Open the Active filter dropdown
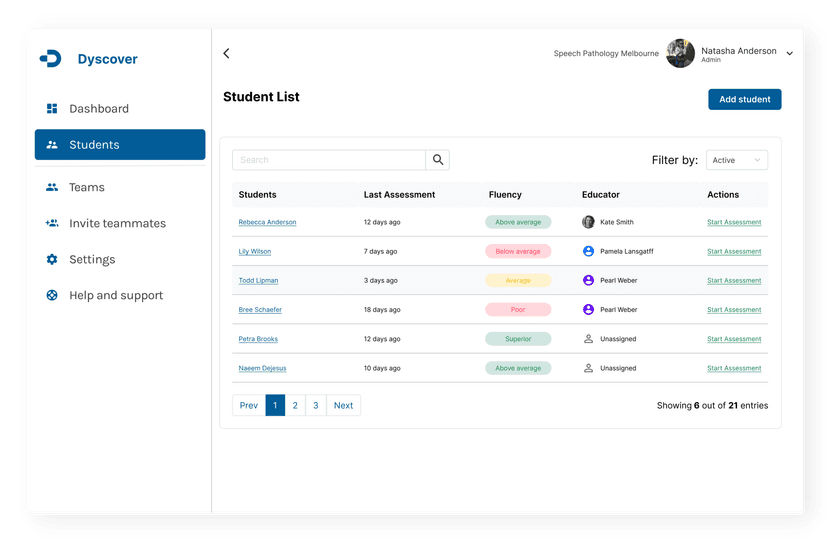 click(x=736, y=160)
